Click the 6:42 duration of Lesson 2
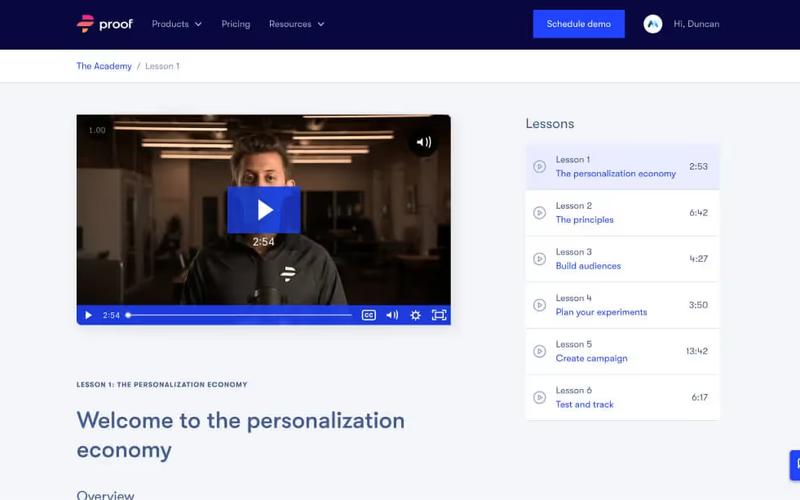This screenshot has width=800, height=500. coord(698,213)
